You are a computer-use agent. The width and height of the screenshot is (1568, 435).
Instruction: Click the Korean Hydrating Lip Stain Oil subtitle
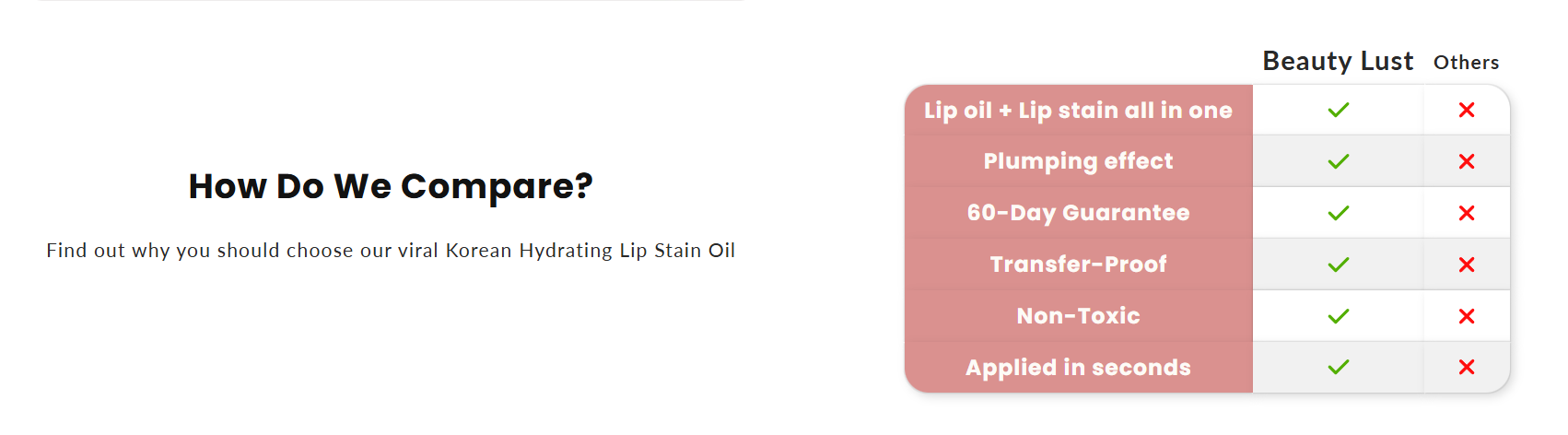pos(391,251)
